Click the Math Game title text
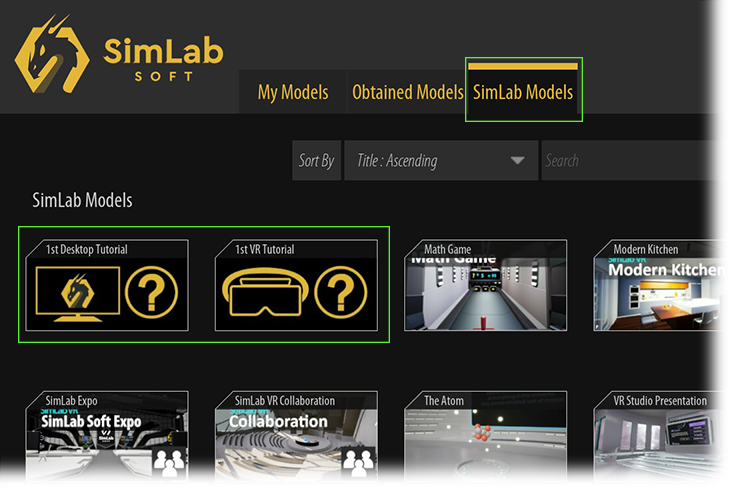Viewport: 748px width, 502px height. click(x=447, y=250)
